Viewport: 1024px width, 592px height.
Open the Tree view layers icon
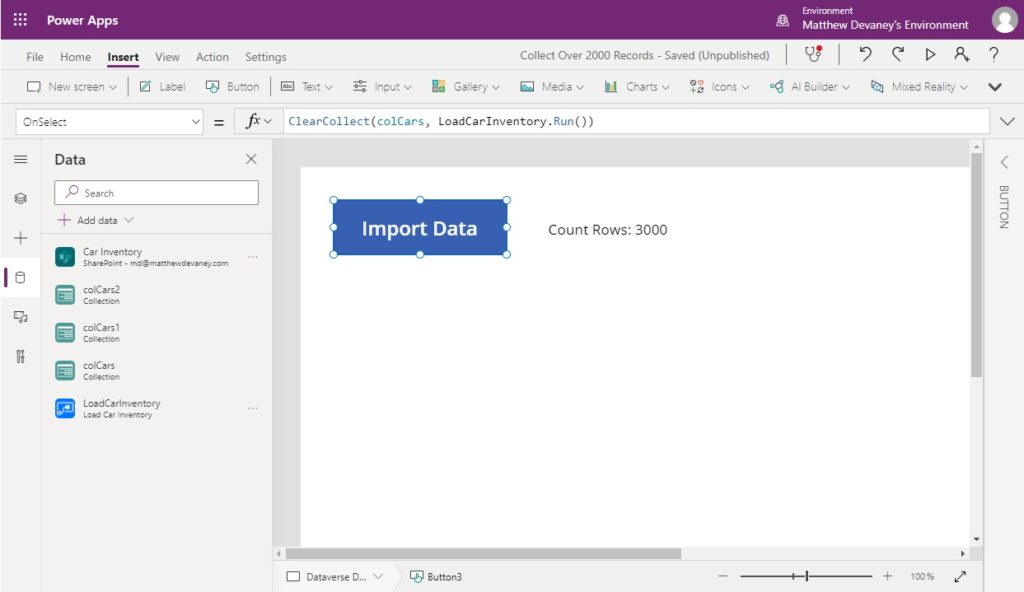tap(20, 198)
